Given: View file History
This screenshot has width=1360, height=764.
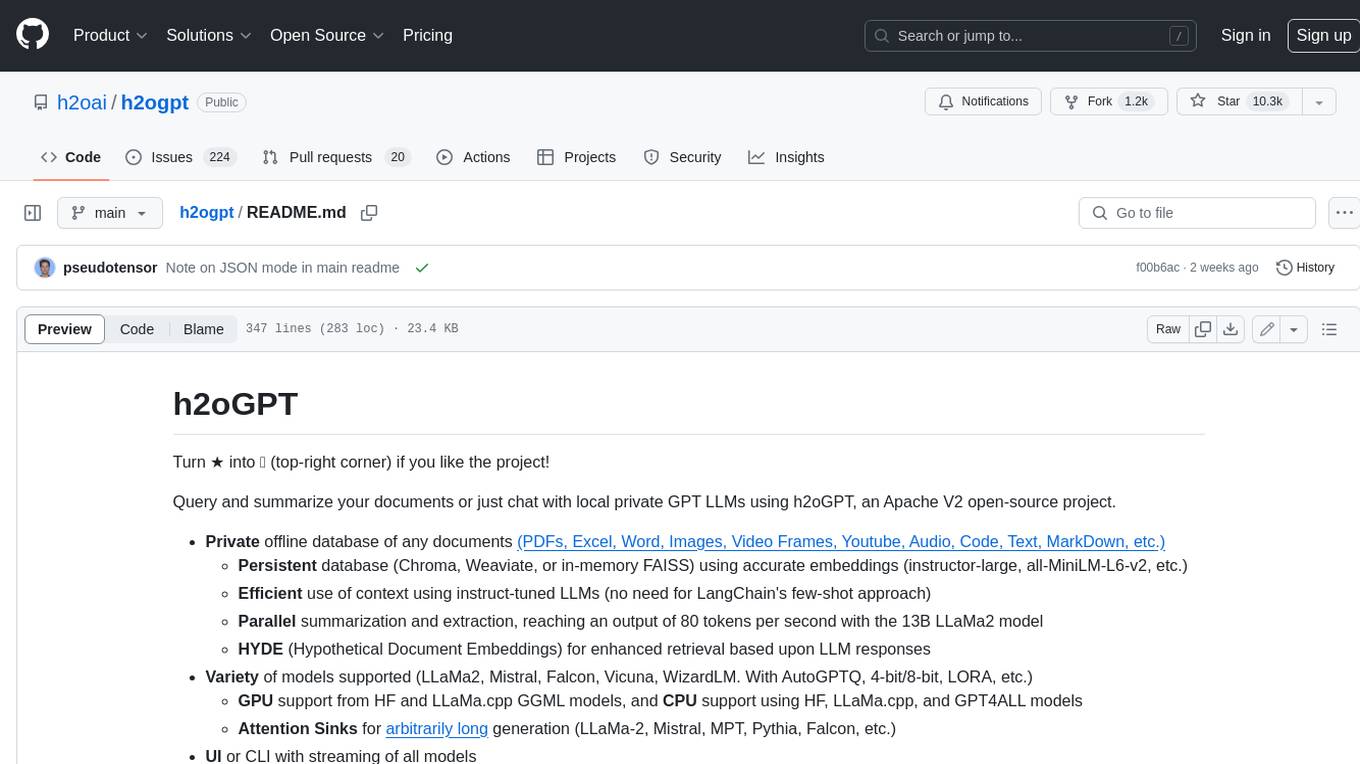Looking at the screenshot, I should click(1305, 268).
